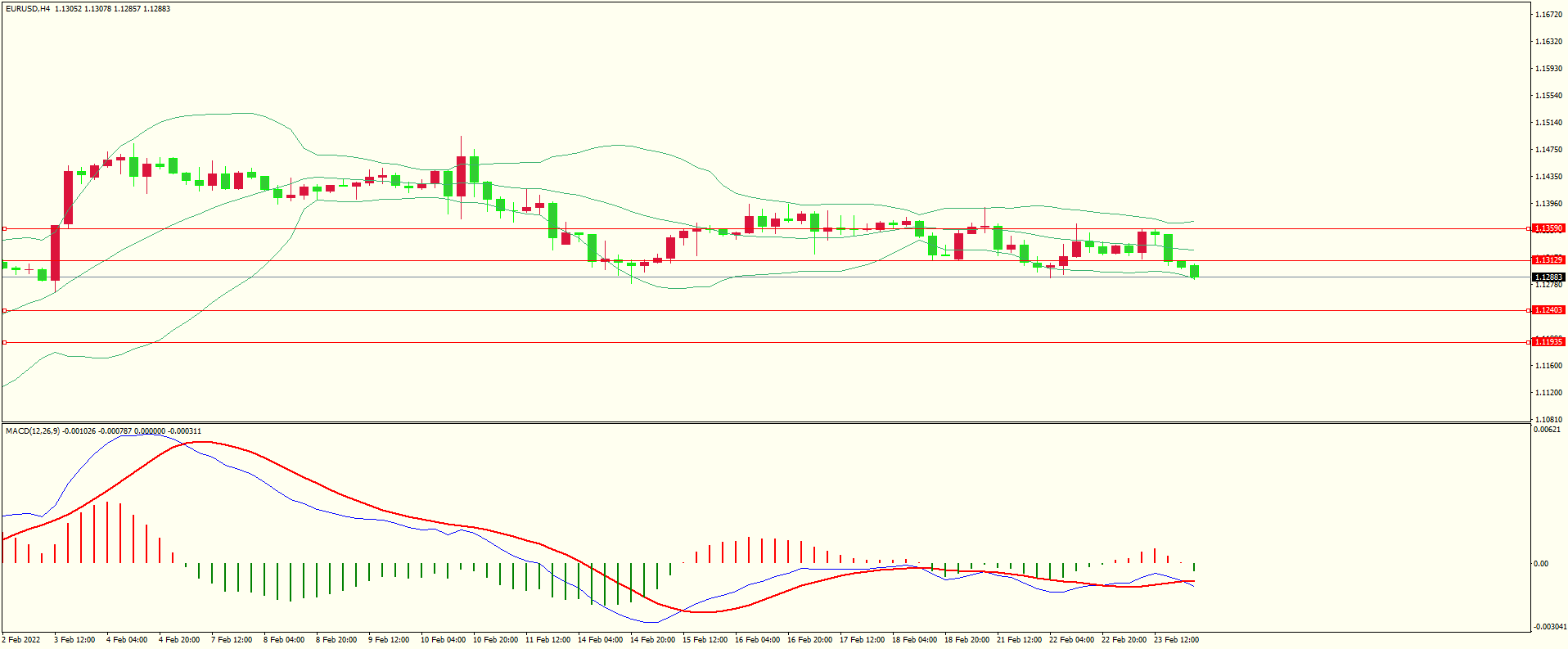This screenshot has width=1568, height=649.
Task: Click the left anchor handle of the 1.13590 line
Action: click(x=4, y=228)
